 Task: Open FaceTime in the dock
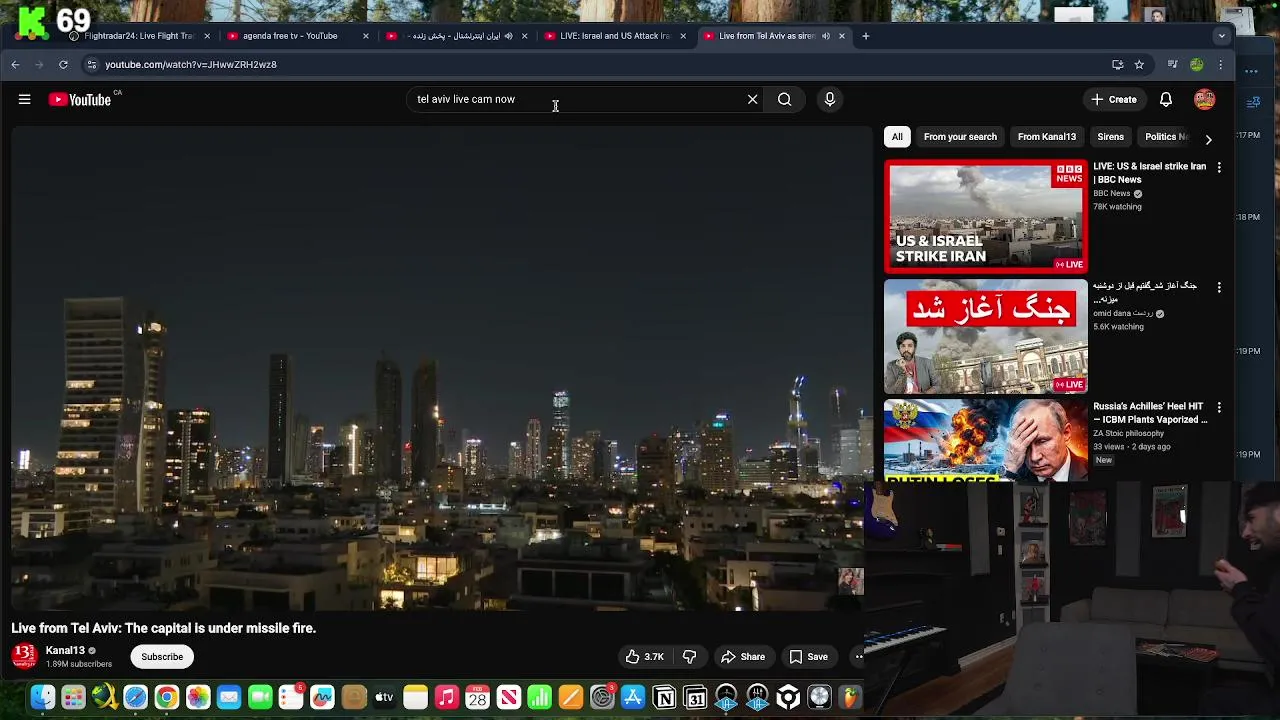pos(260,697)
